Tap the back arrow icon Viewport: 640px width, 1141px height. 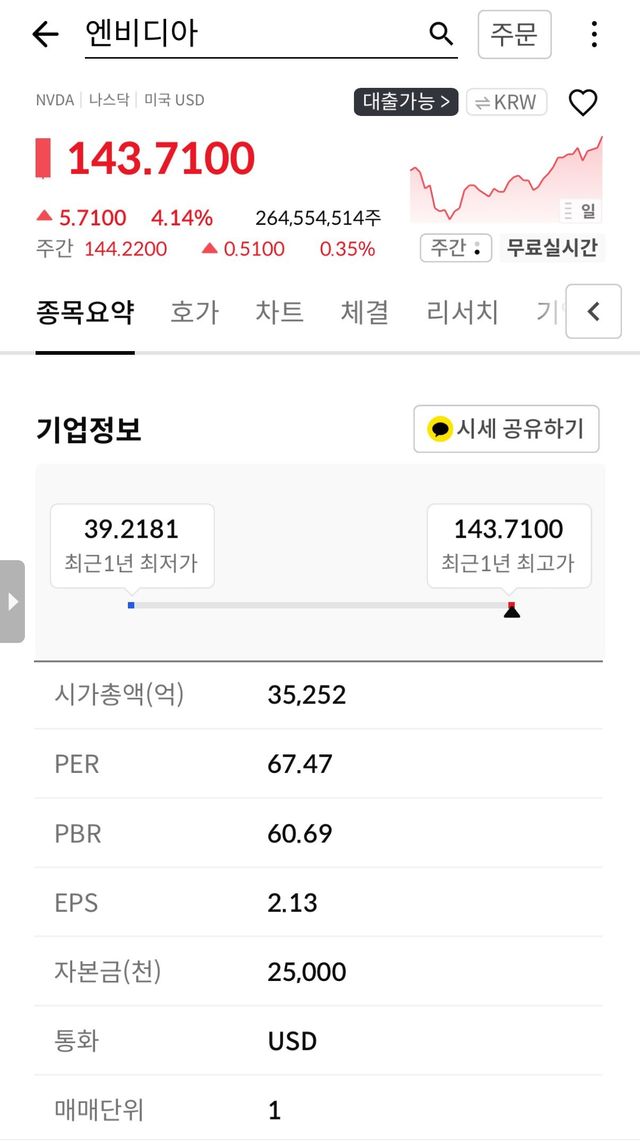point(45,35)
